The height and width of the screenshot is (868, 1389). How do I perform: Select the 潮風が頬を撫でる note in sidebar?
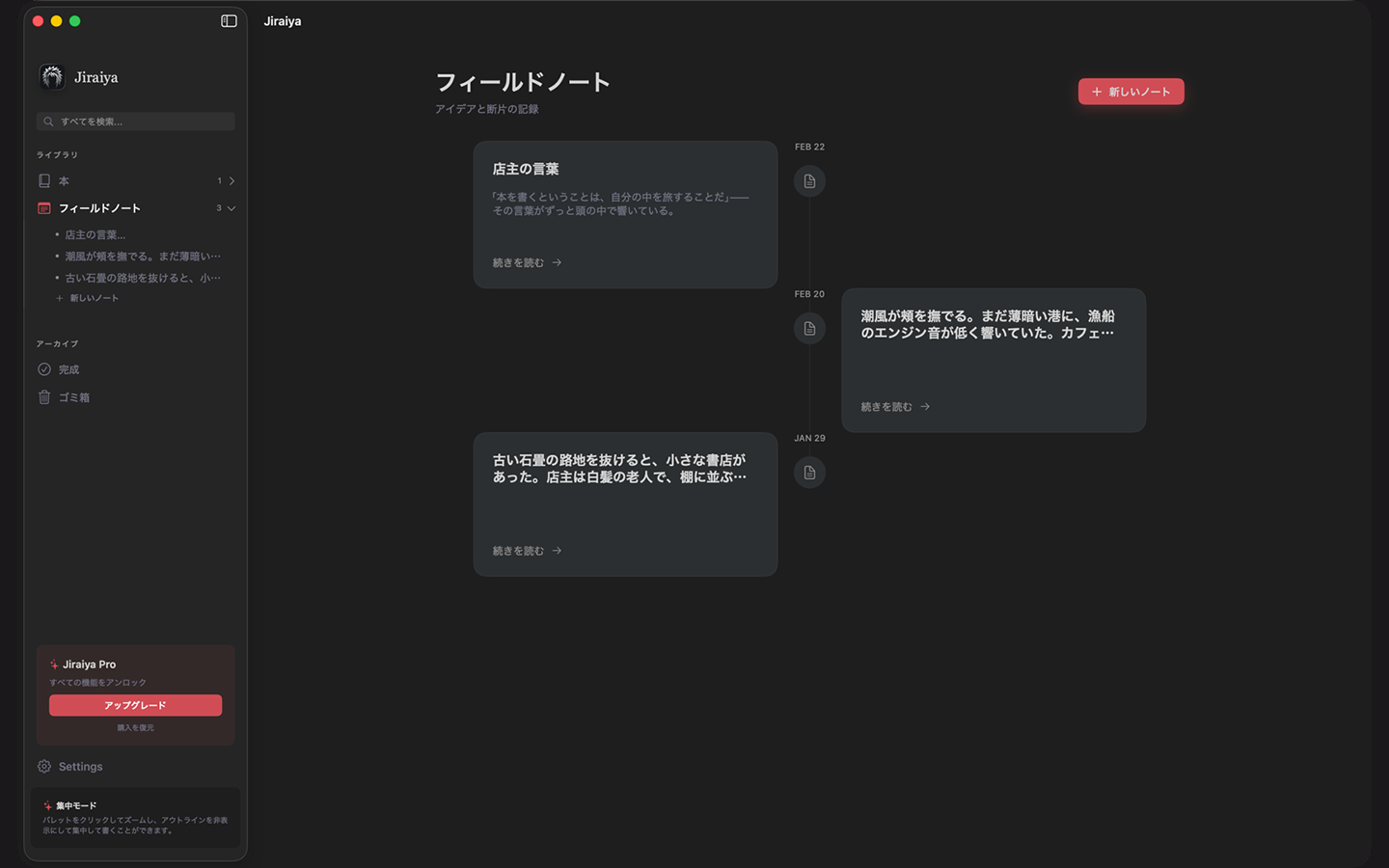142,257
